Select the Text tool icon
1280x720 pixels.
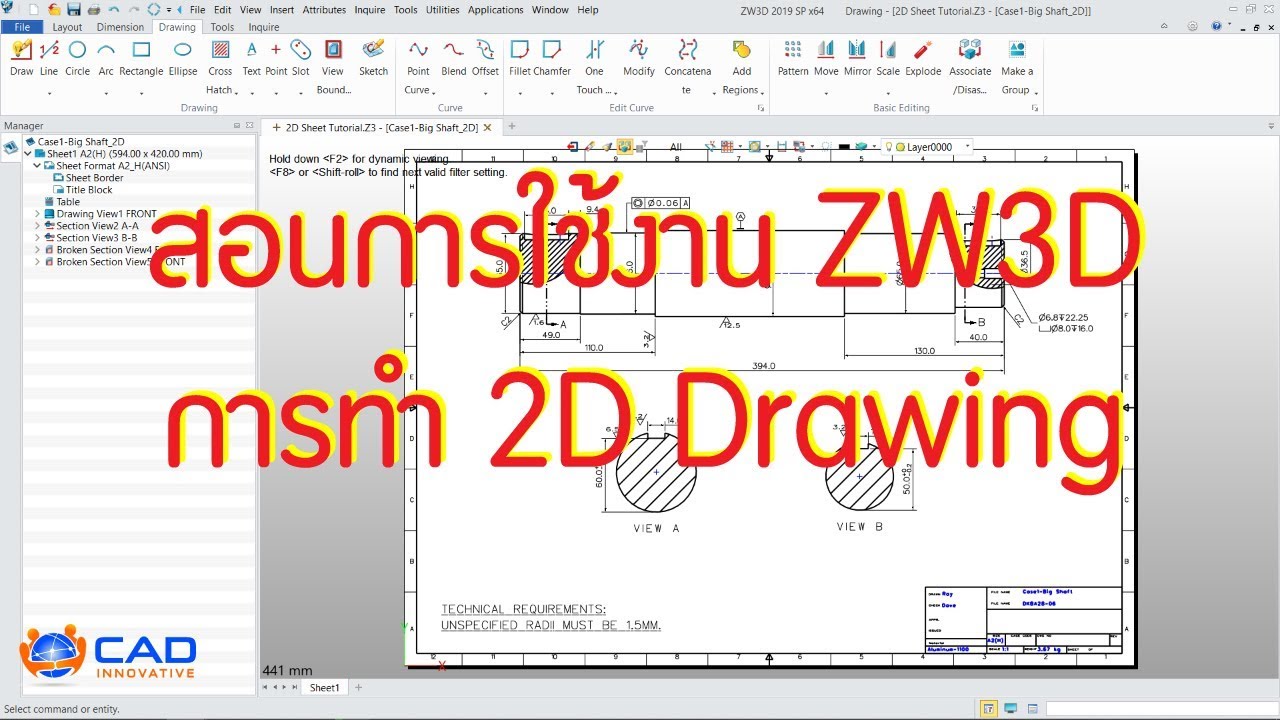coord(251,50)
